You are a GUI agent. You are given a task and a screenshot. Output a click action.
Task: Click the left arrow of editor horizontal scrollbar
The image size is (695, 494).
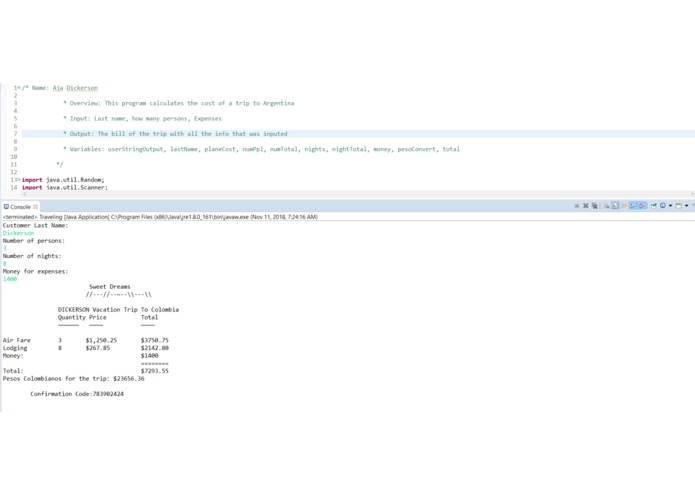click(x=24, y=194)
